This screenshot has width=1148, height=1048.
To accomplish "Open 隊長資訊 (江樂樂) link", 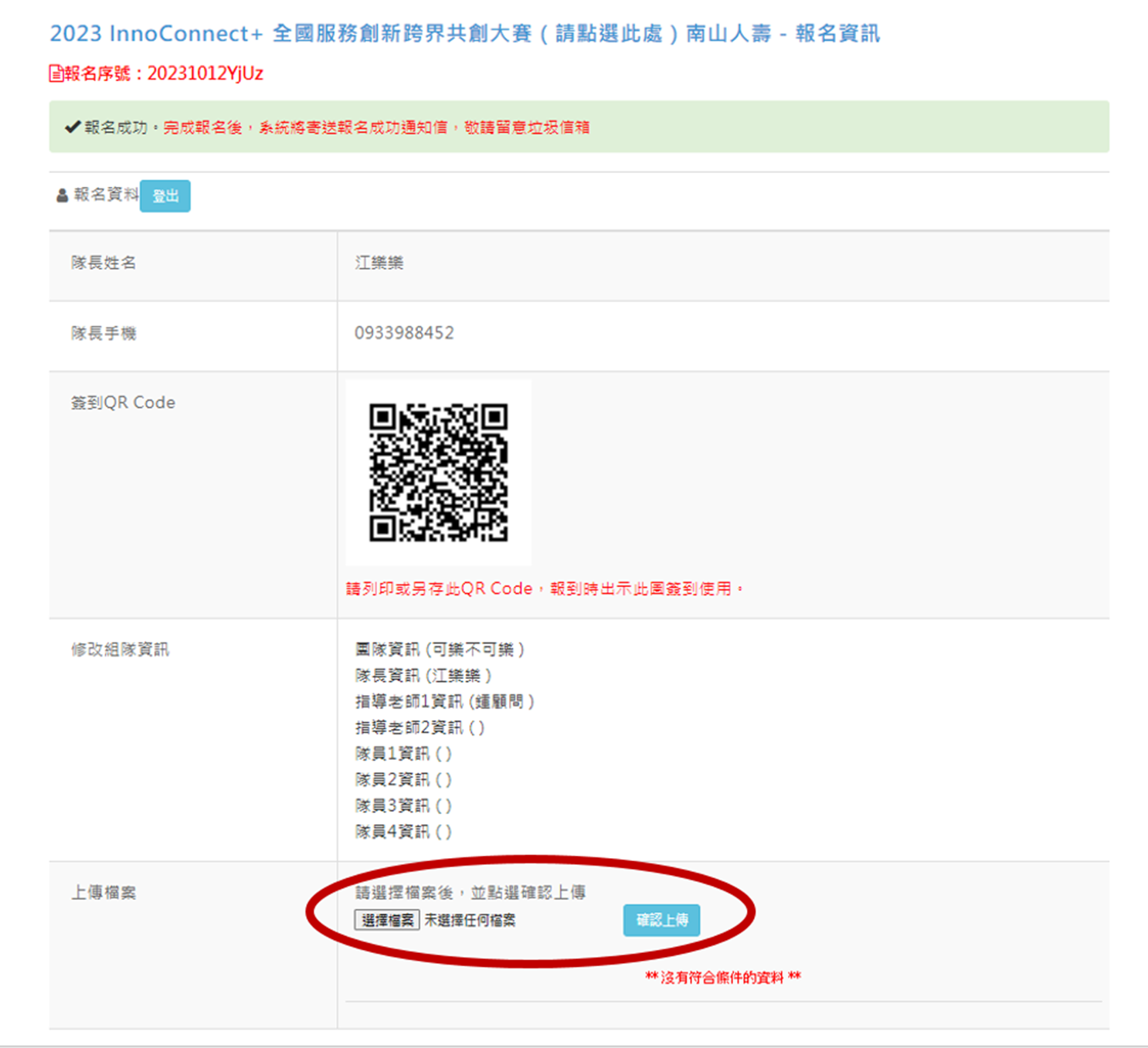I will click(x=423, y=676).
